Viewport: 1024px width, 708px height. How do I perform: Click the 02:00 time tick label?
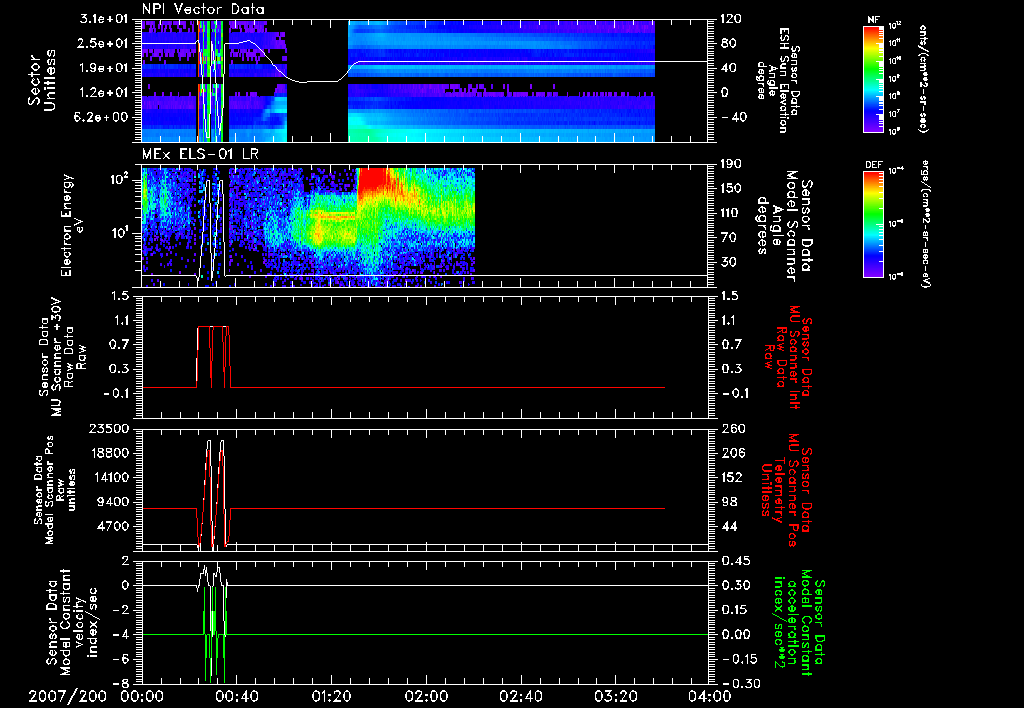(x=426, y=696)
